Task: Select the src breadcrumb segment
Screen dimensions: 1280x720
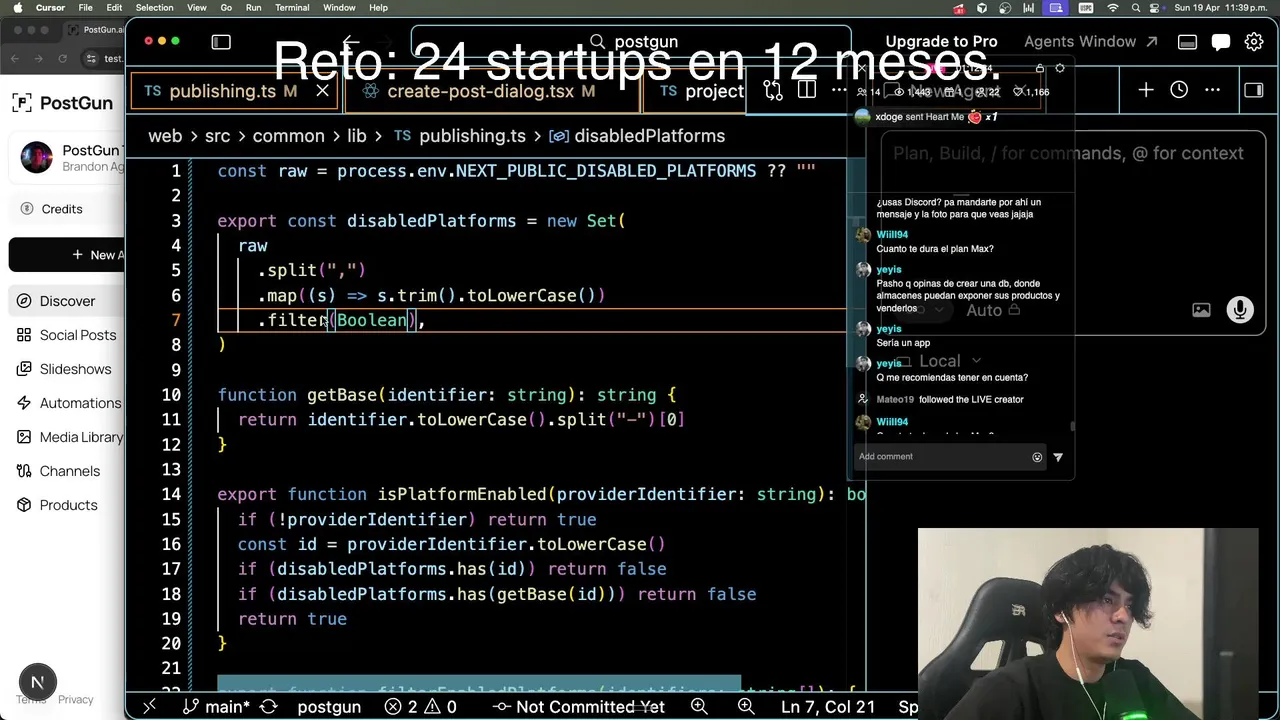Action: [x=217, y=136]
